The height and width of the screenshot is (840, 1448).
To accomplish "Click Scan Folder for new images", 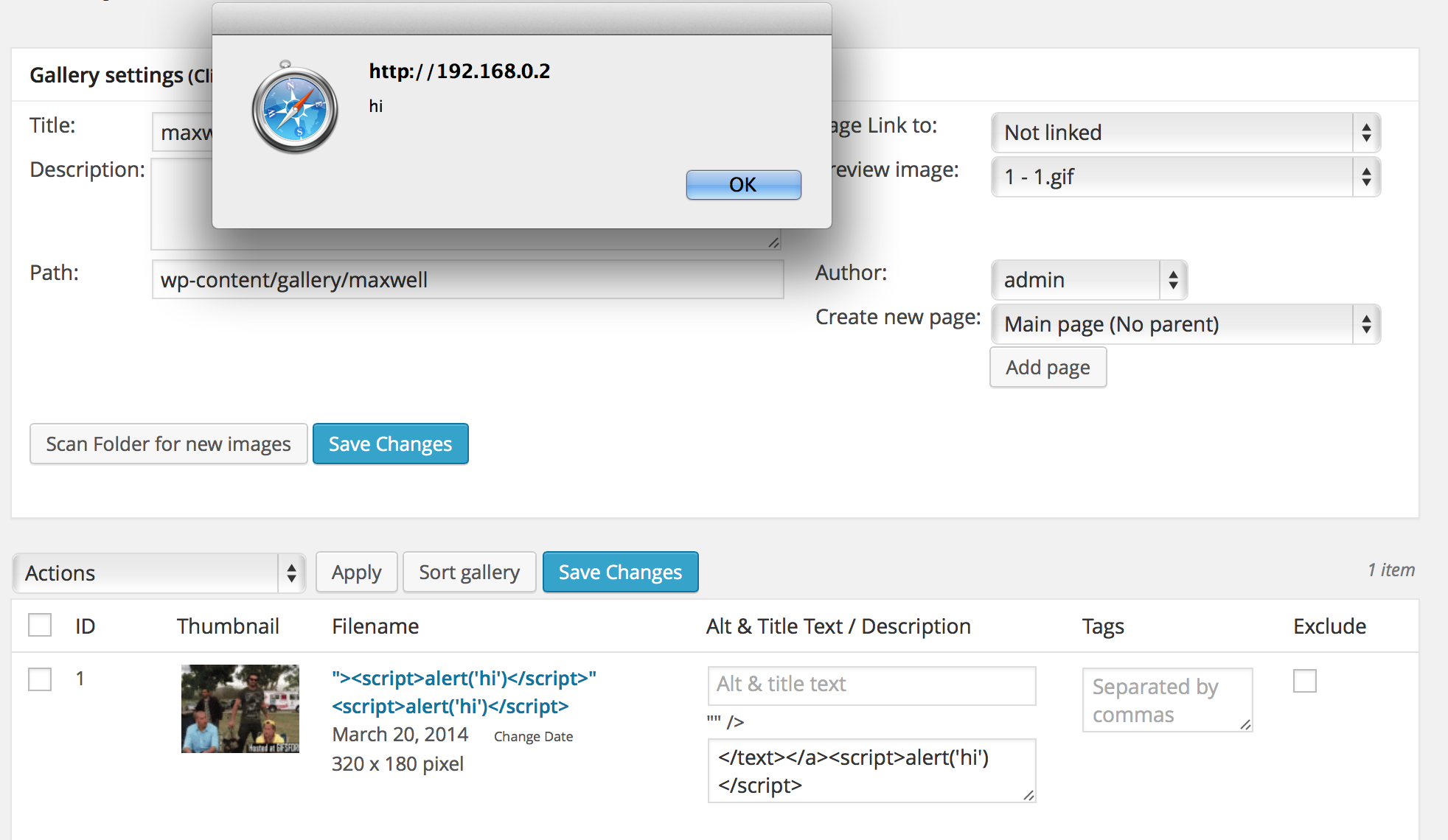I will [x=168, y=444].
